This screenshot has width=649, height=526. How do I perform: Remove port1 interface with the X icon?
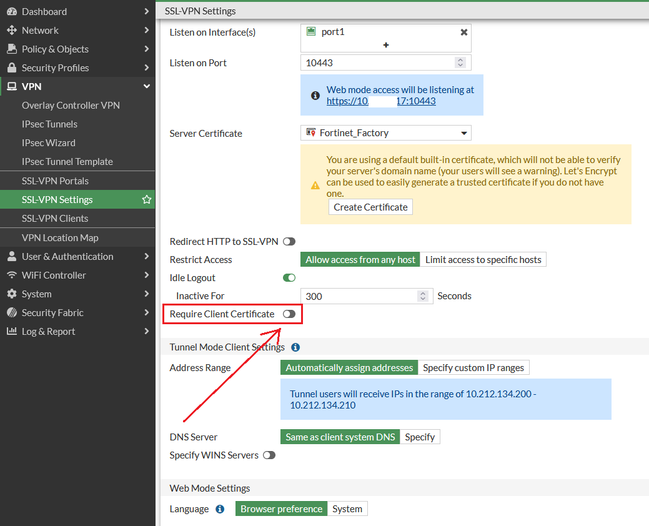[464, 32]
